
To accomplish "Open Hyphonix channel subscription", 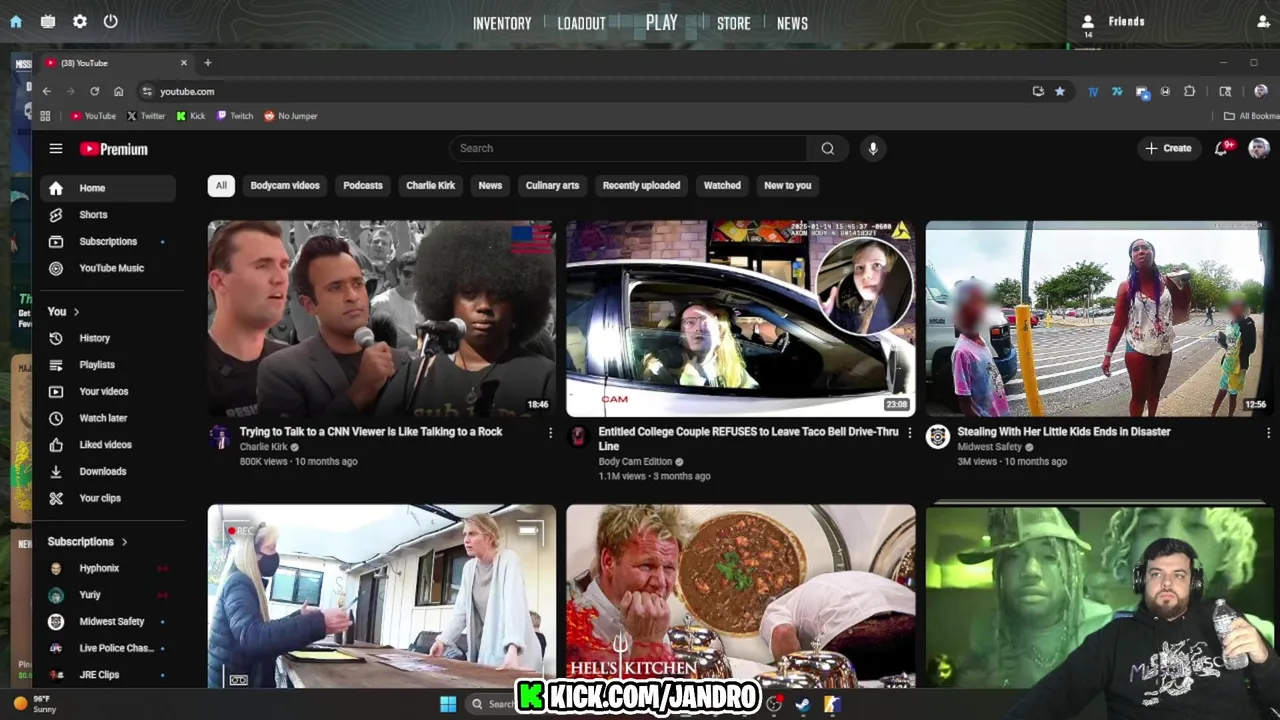I will pos(108,568).
